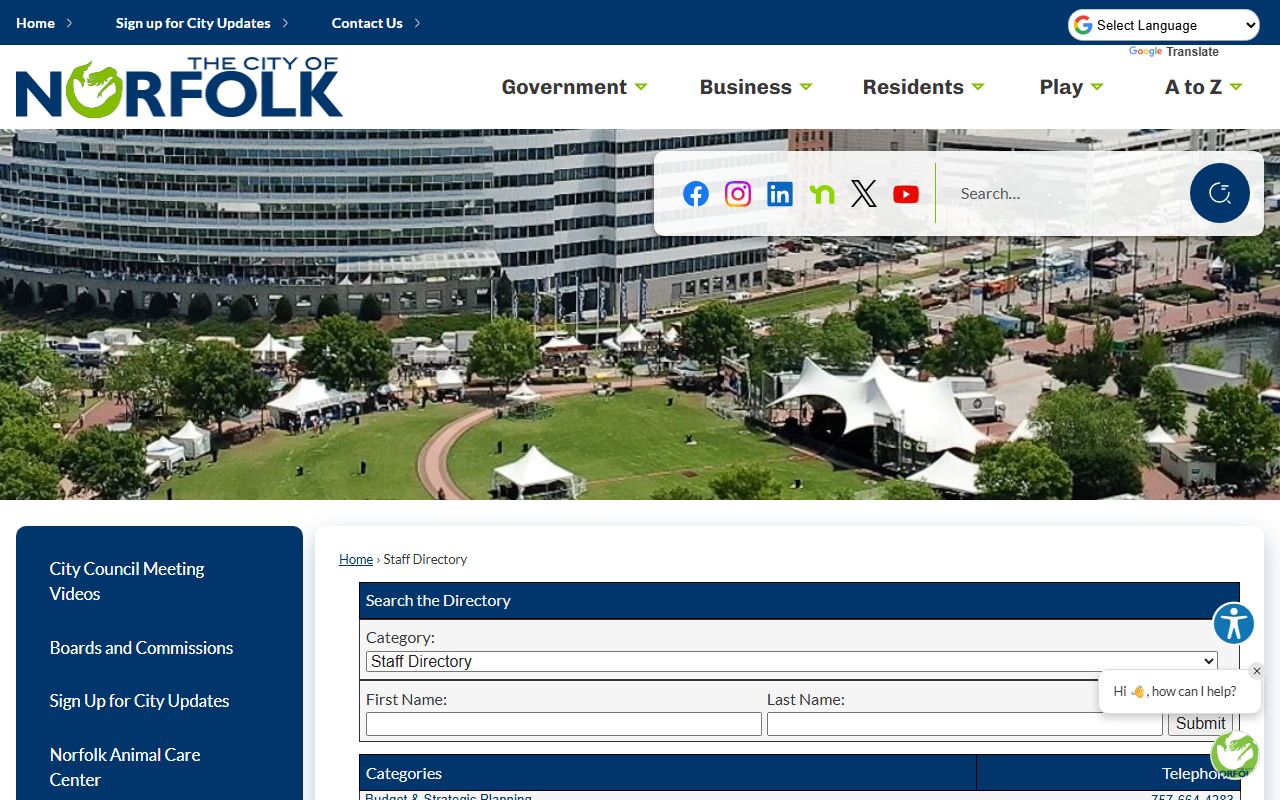The height and width of the screenshot is (800, 1280).
Task: Open the Contact Us link
Action: click(x=367, y=23)
